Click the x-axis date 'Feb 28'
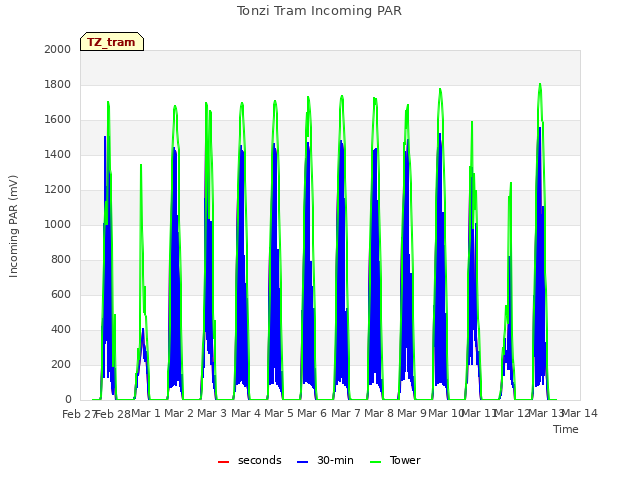The image size is (640, 480). [x=113, y=414]
